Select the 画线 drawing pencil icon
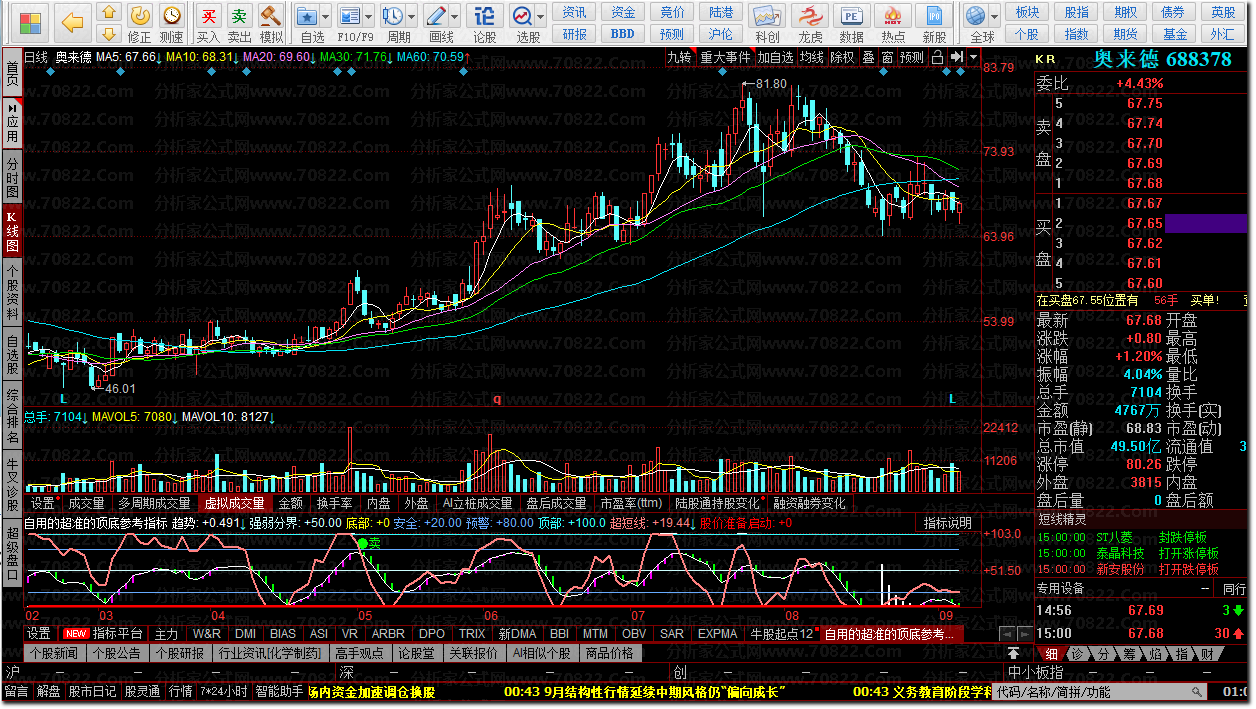Screen dimensions: 1256x709 click(x=435, y=15)
